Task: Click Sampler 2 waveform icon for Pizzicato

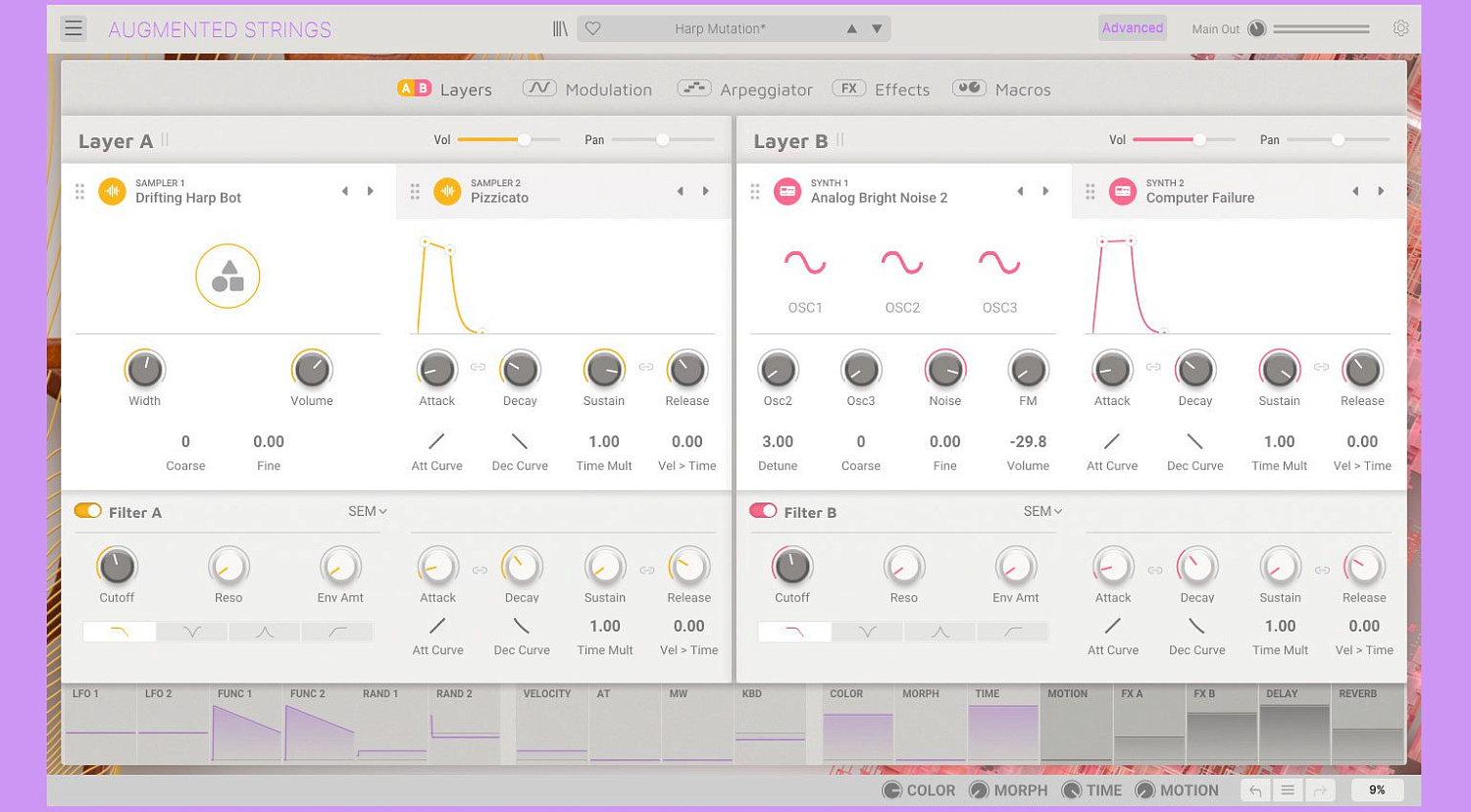Action: pos(447,191)
